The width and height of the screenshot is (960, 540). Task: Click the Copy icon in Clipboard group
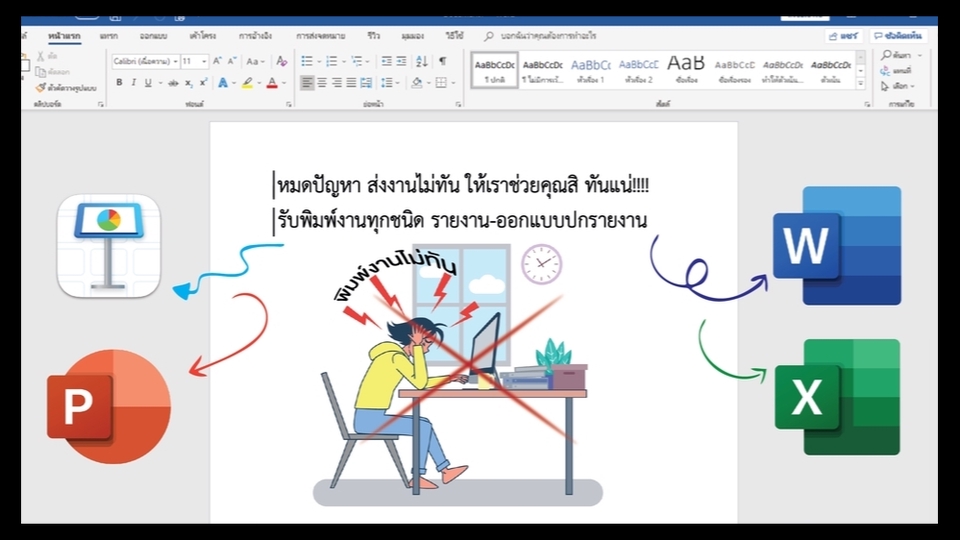[x=40, y=72]
